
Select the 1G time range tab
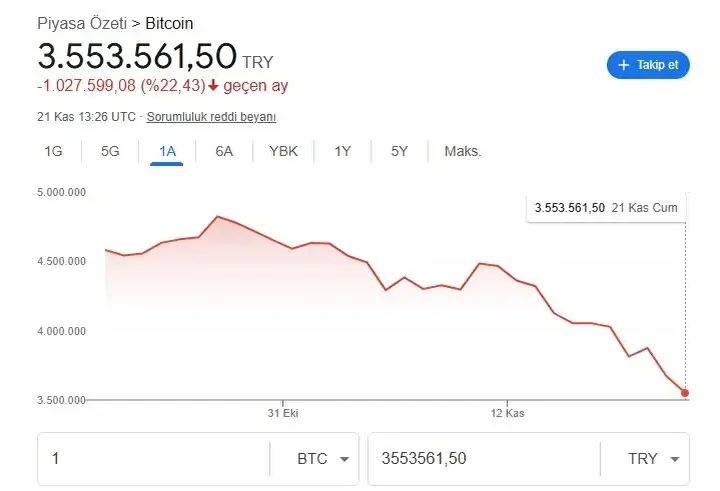[54, 151]
